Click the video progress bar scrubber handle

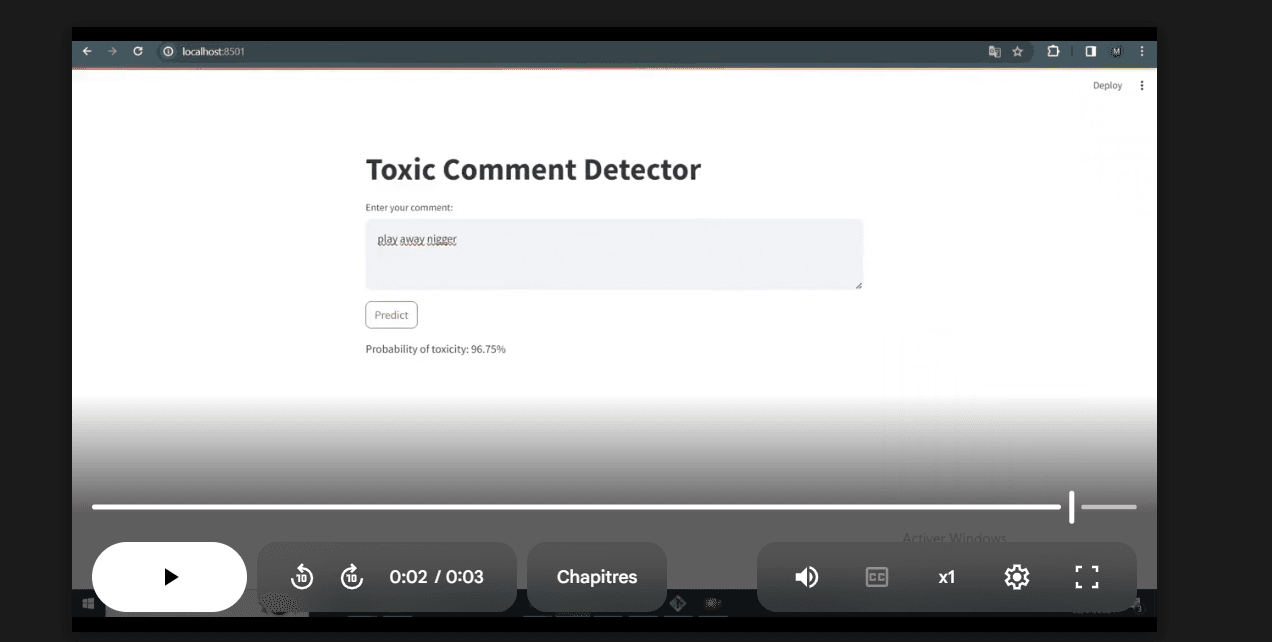click(x=1071, y=507)
